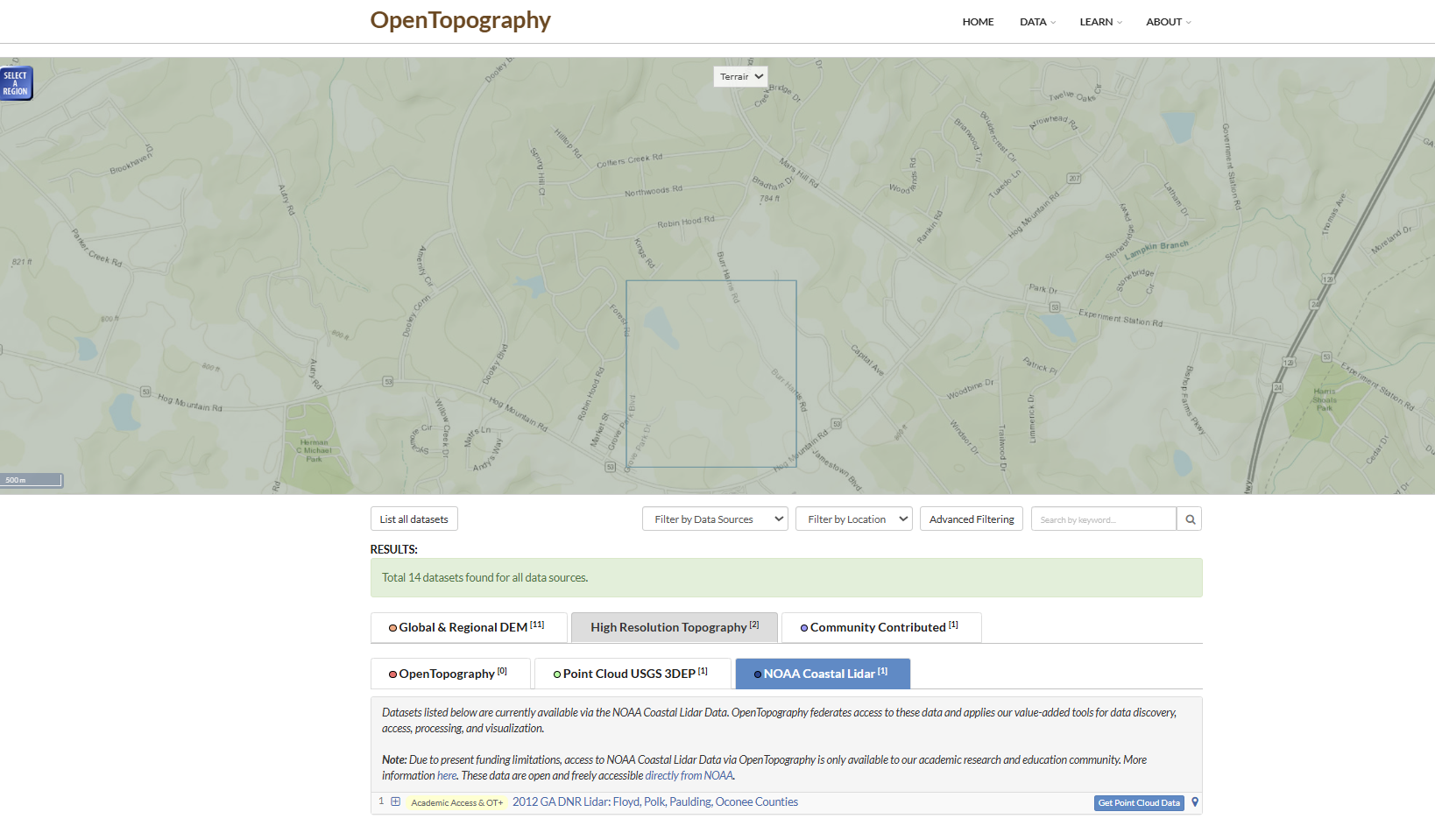
Task: Focus the Search by keyword field
Action: click(x=1104, y=519)
